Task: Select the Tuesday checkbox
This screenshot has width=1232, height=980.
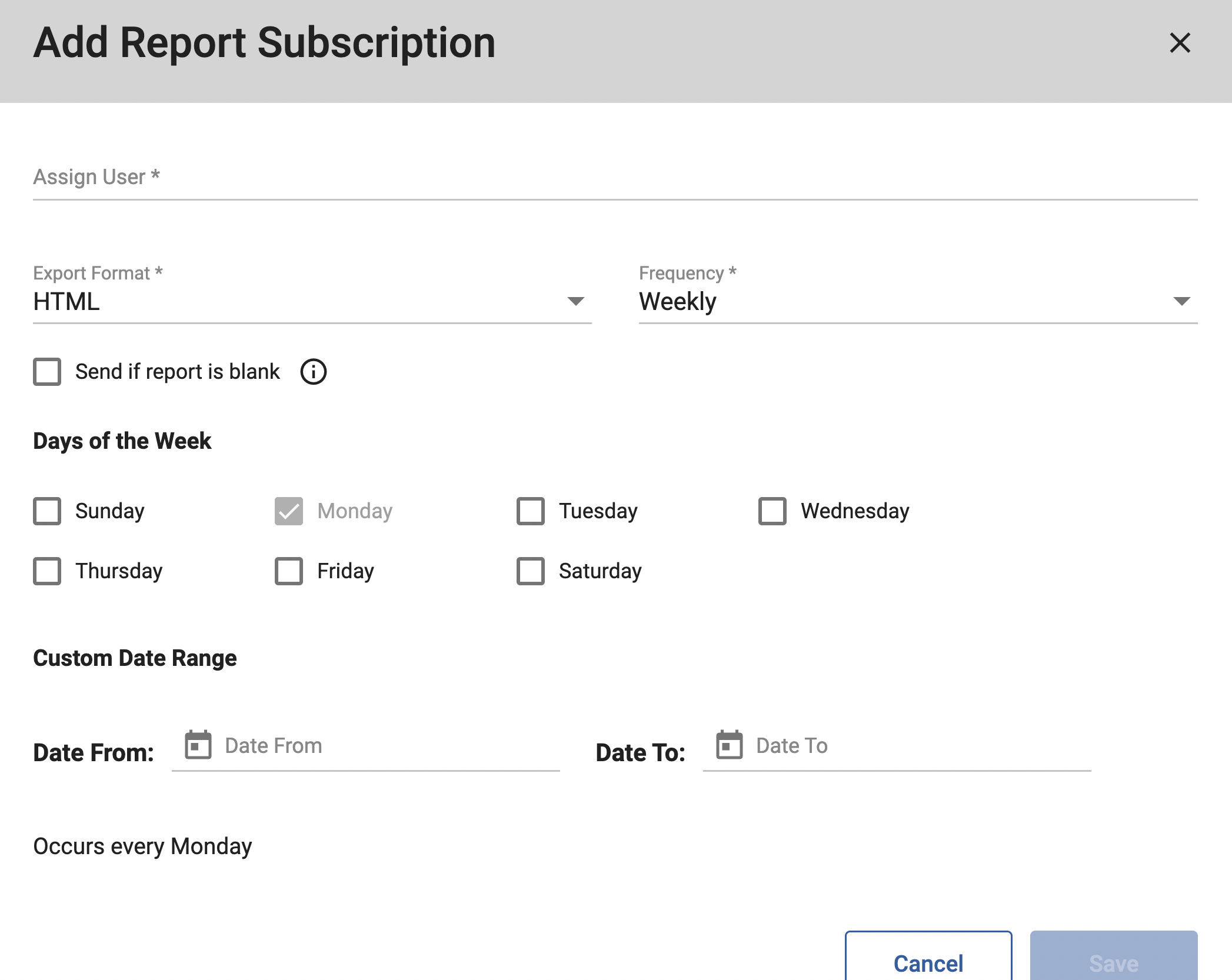Action: (x=531, y=511)
